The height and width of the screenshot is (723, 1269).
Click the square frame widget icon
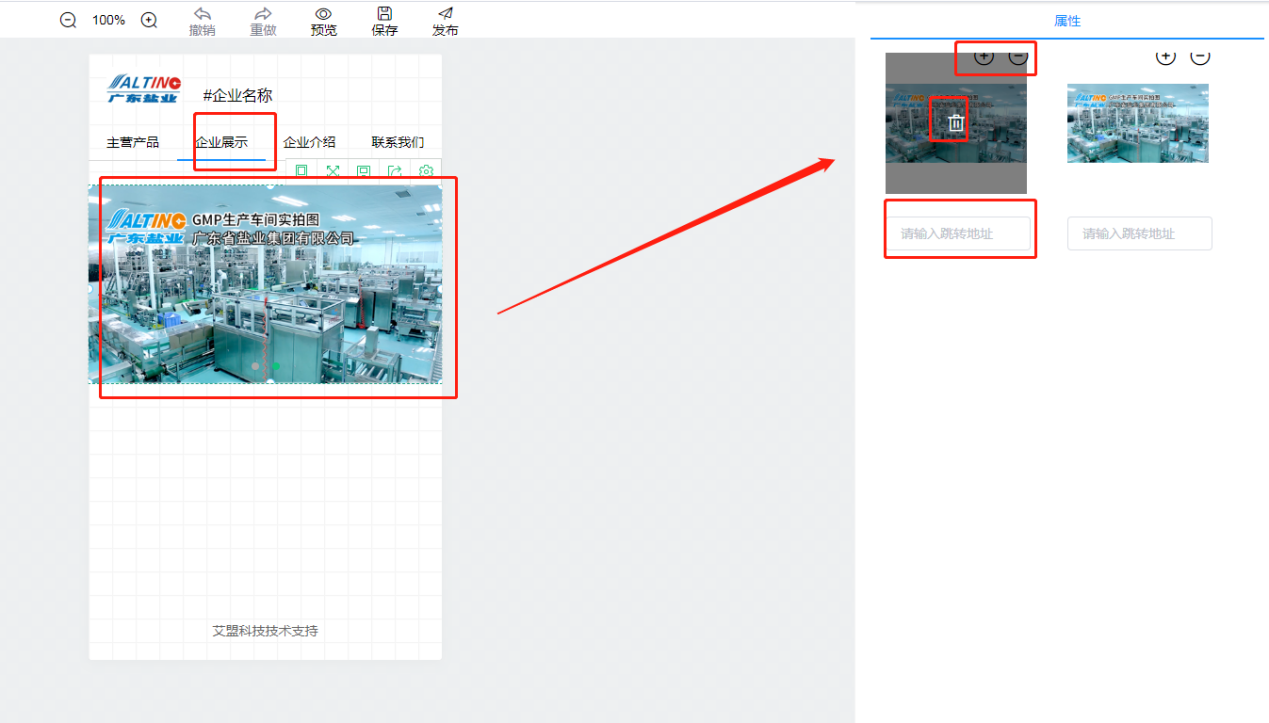[301, 172]
